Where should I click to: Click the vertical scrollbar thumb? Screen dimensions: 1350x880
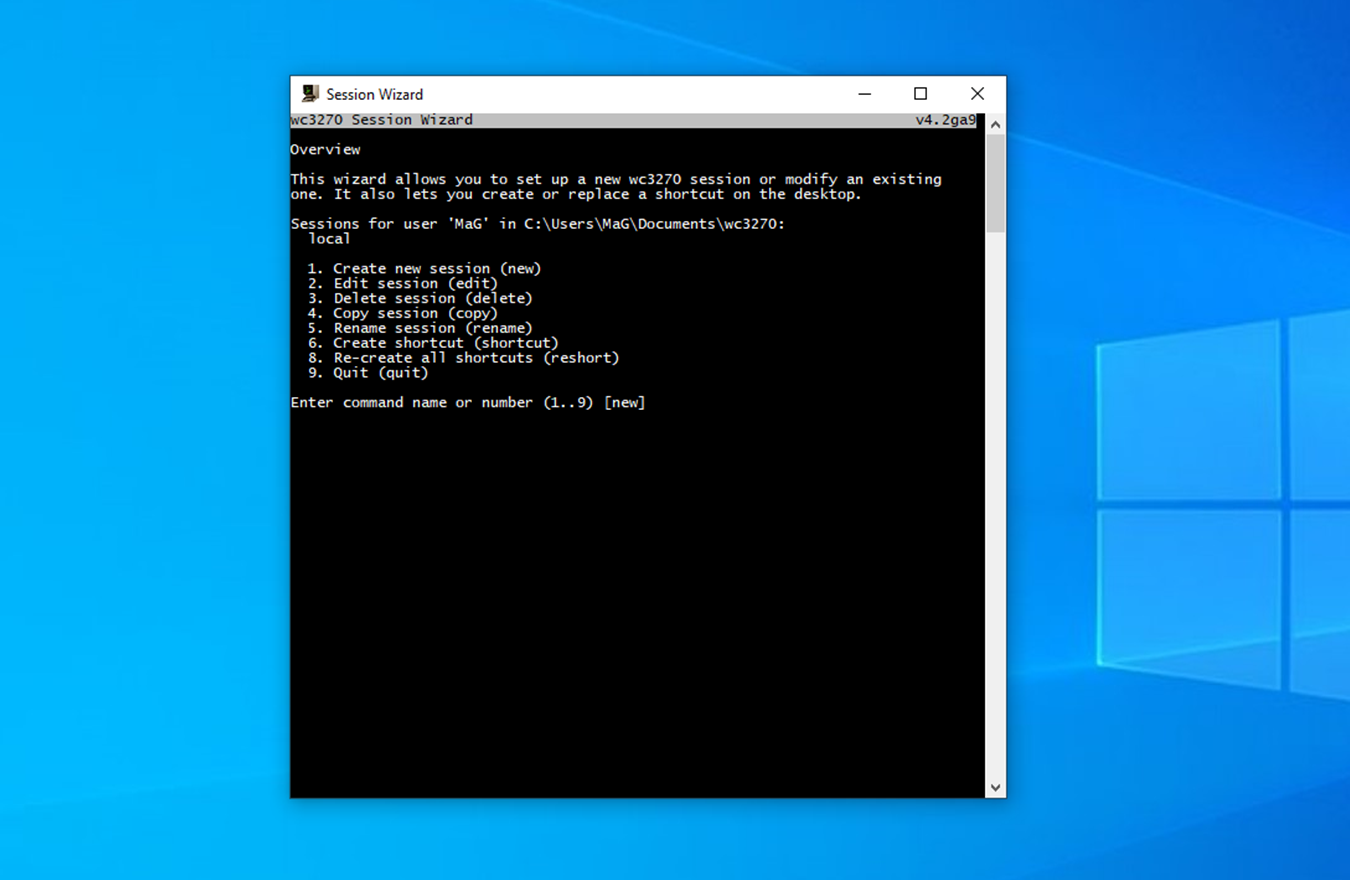click(x=995, y=184)
